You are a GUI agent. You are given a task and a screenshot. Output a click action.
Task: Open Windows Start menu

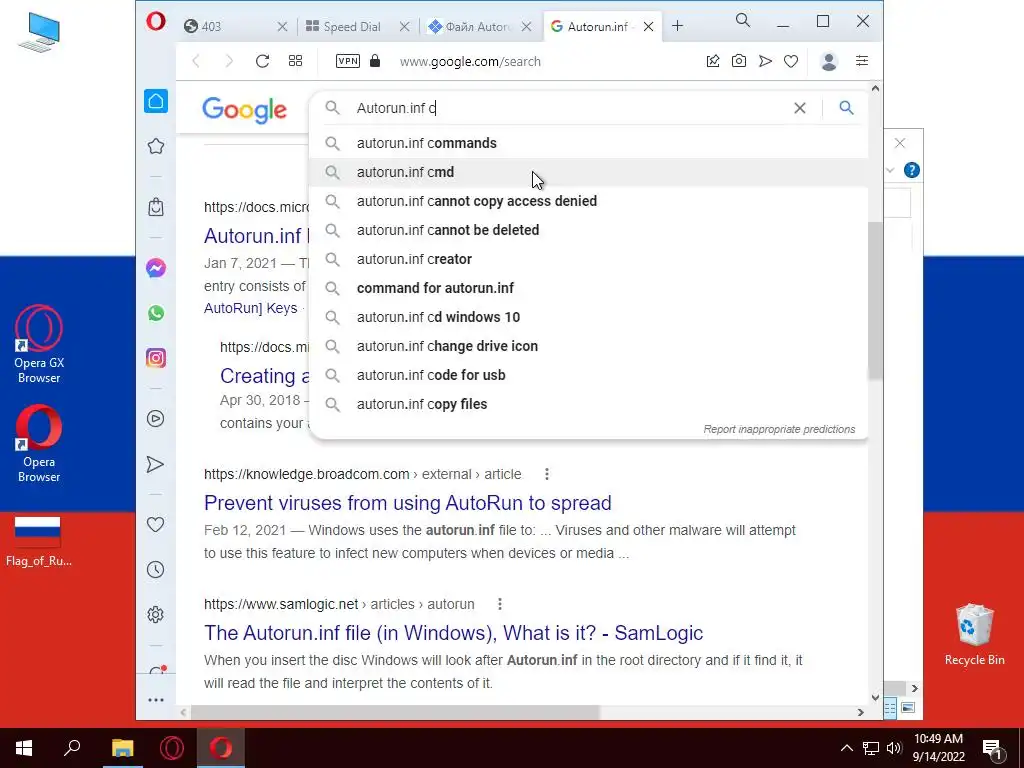(24, 748)
